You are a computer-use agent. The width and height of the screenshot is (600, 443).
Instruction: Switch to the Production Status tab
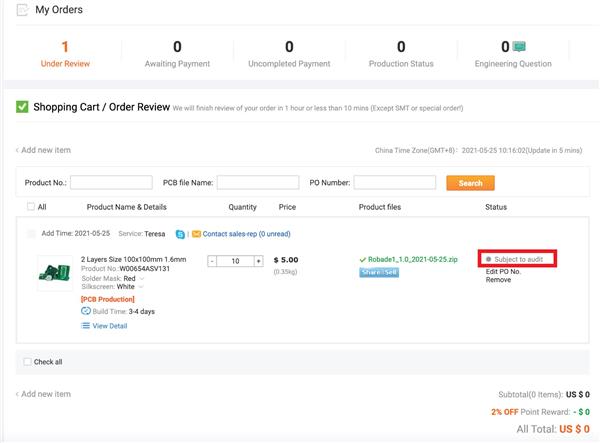click(x=401, y=54)
